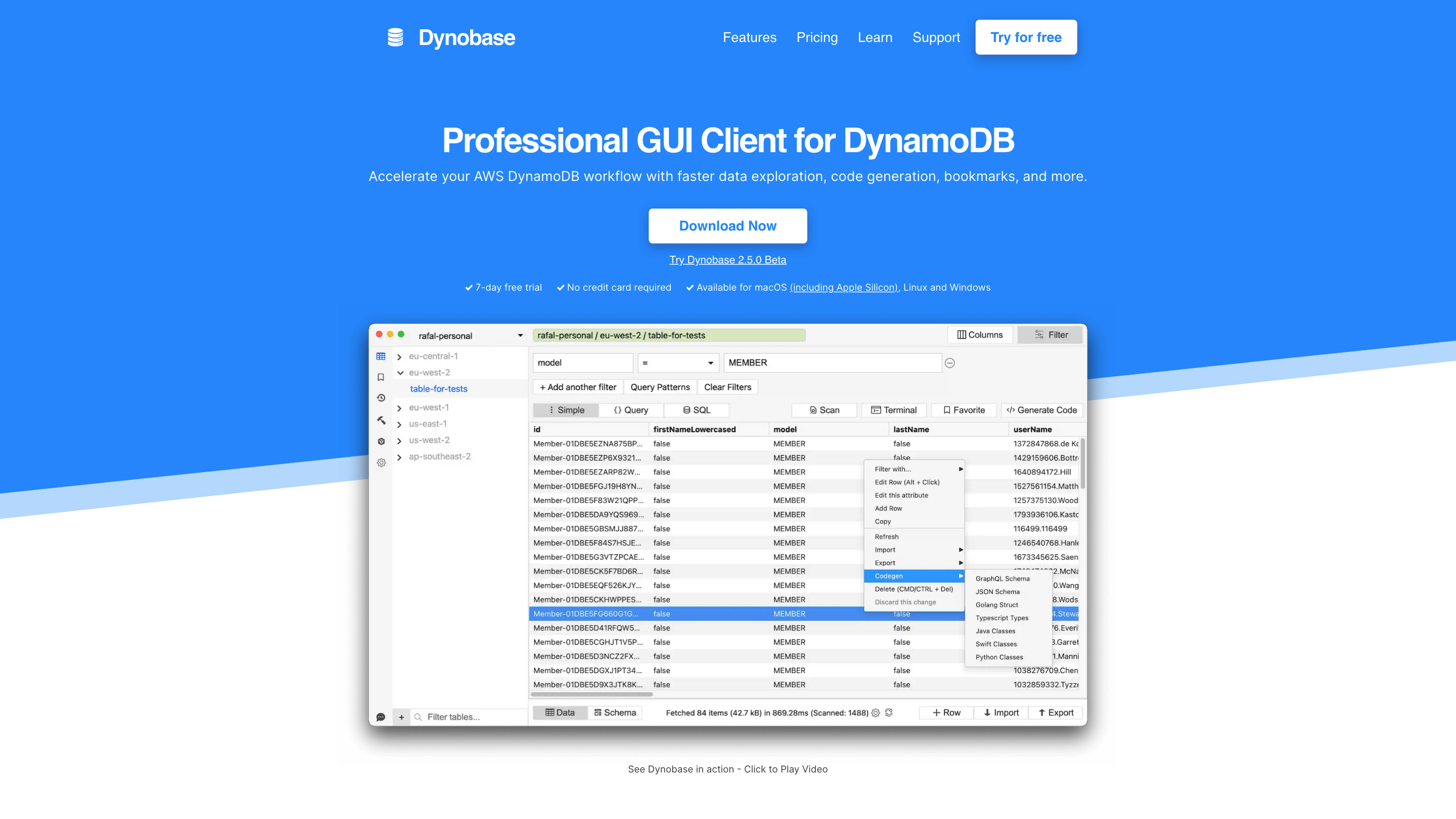The width and height of the screenshot is (1456, 819).
Task: Refresh results using the refresh icon
Action: click(889, 713)
